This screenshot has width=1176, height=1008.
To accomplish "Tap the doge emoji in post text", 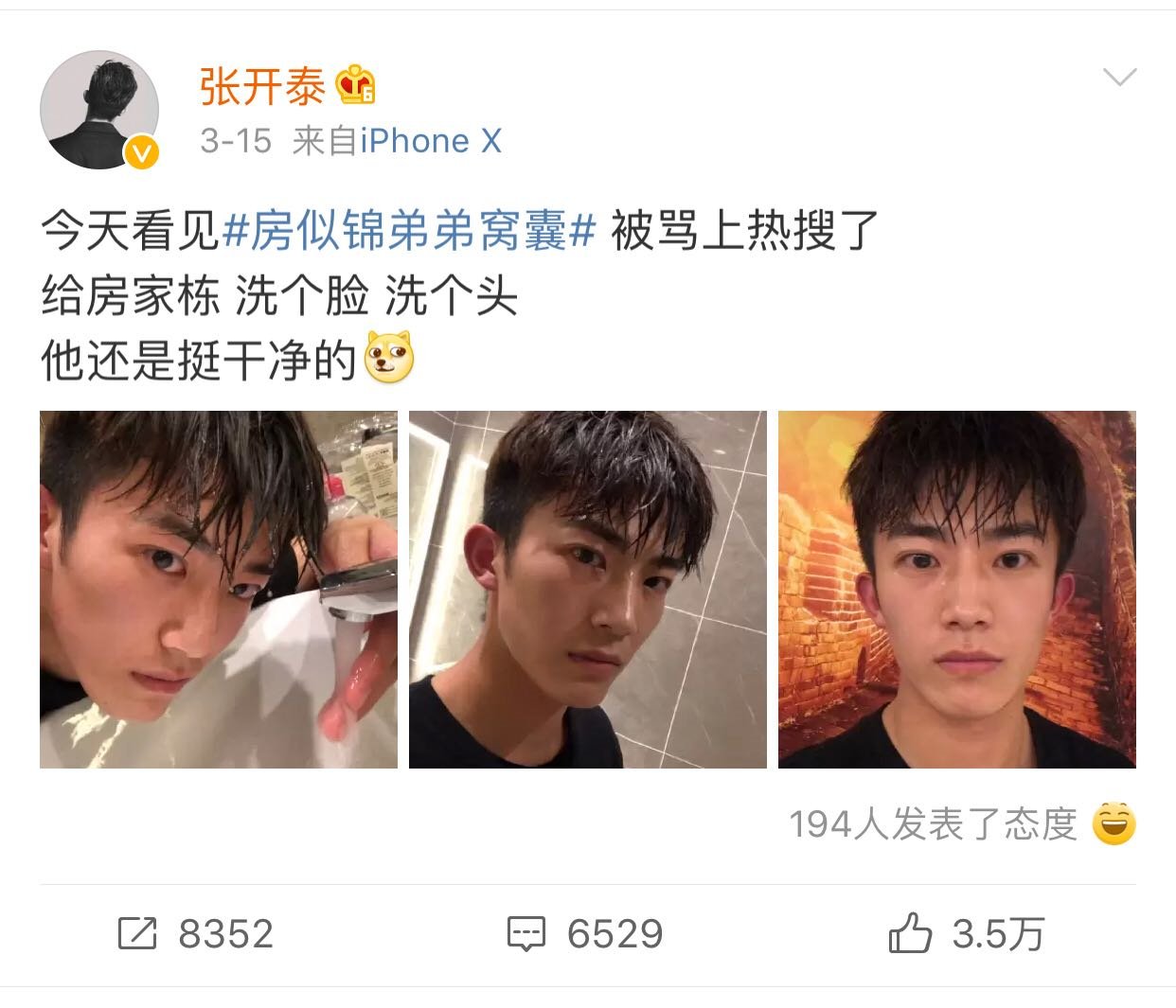I will tap(389, 358).
